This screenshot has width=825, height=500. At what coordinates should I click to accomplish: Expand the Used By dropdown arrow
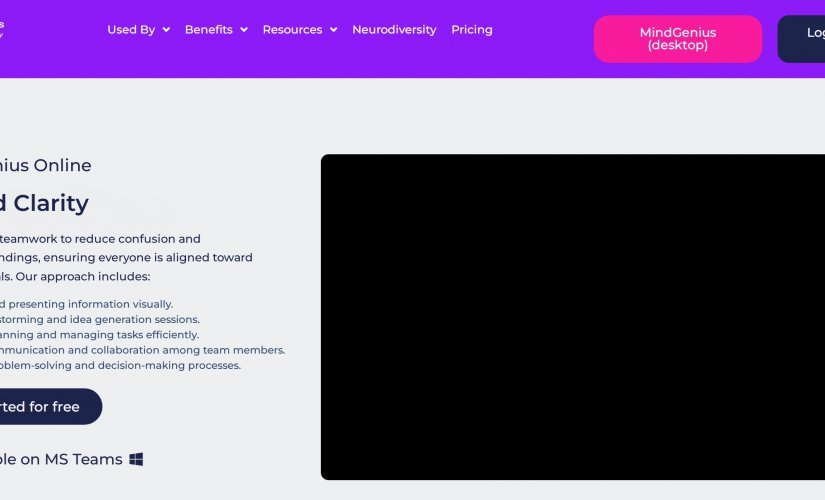click(166, 30)
